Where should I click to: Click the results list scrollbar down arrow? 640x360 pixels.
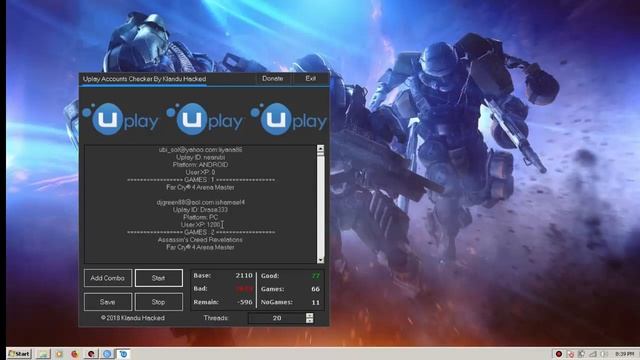[320, 260]
